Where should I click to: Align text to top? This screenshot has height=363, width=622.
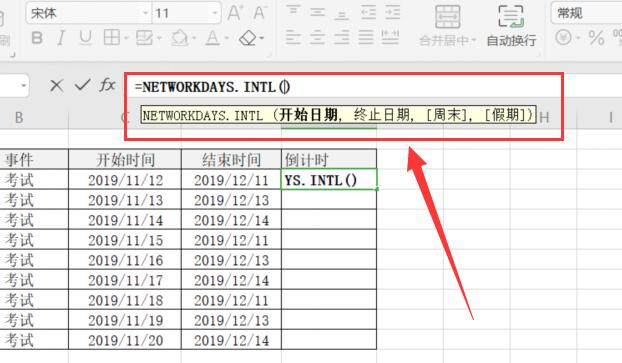pyautogui.click(x=293, y=12)
